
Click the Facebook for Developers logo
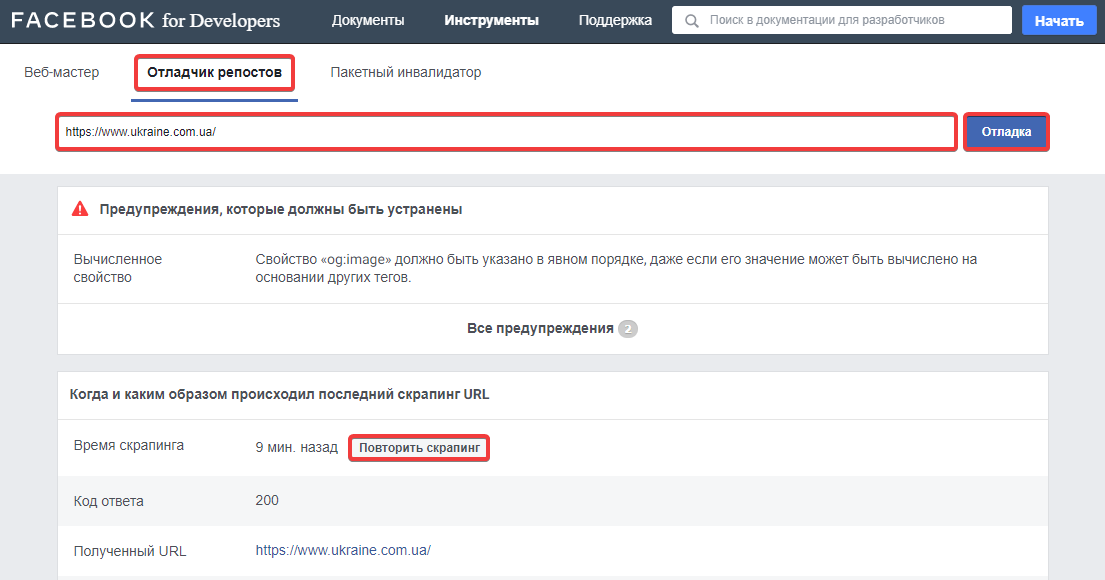point(145,19)
